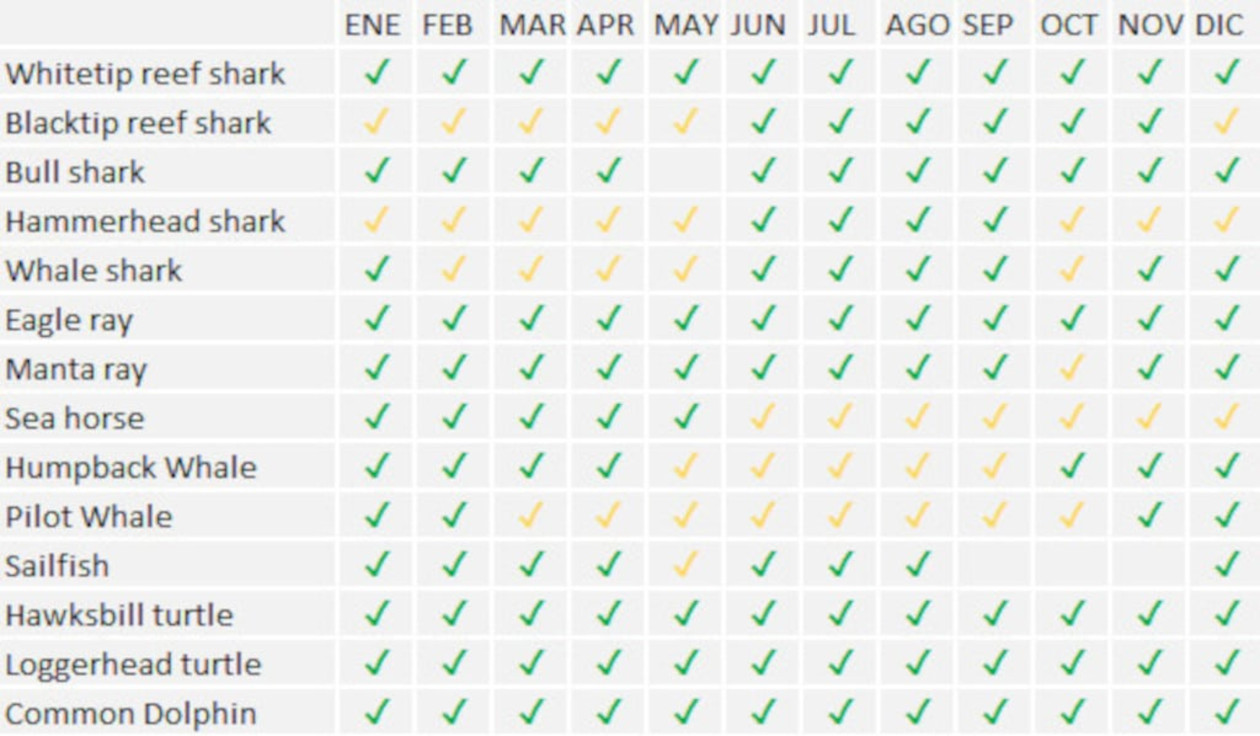Image resolution: width=1260 pixels, height=736 pixels.
Task: Click the yellow check for Whale shark in MAR
Action: click(531, 269)
